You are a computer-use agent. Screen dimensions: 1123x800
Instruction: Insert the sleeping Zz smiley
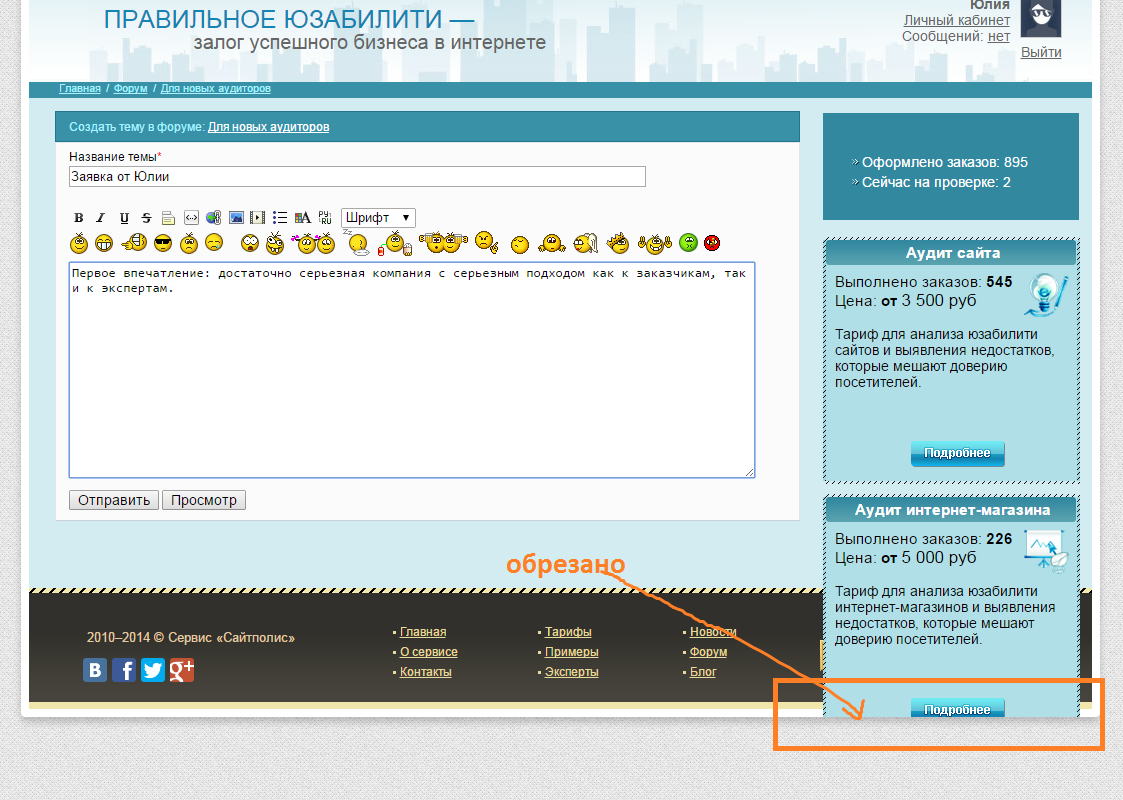click(357, 243)
